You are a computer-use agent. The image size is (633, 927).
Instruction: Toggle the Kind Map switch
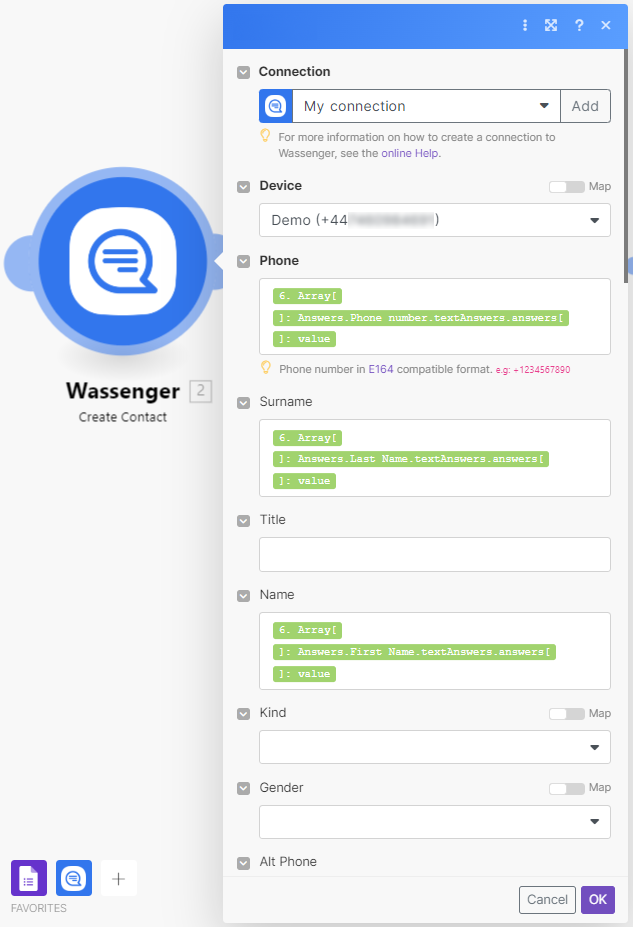click(x=566, y=714)
